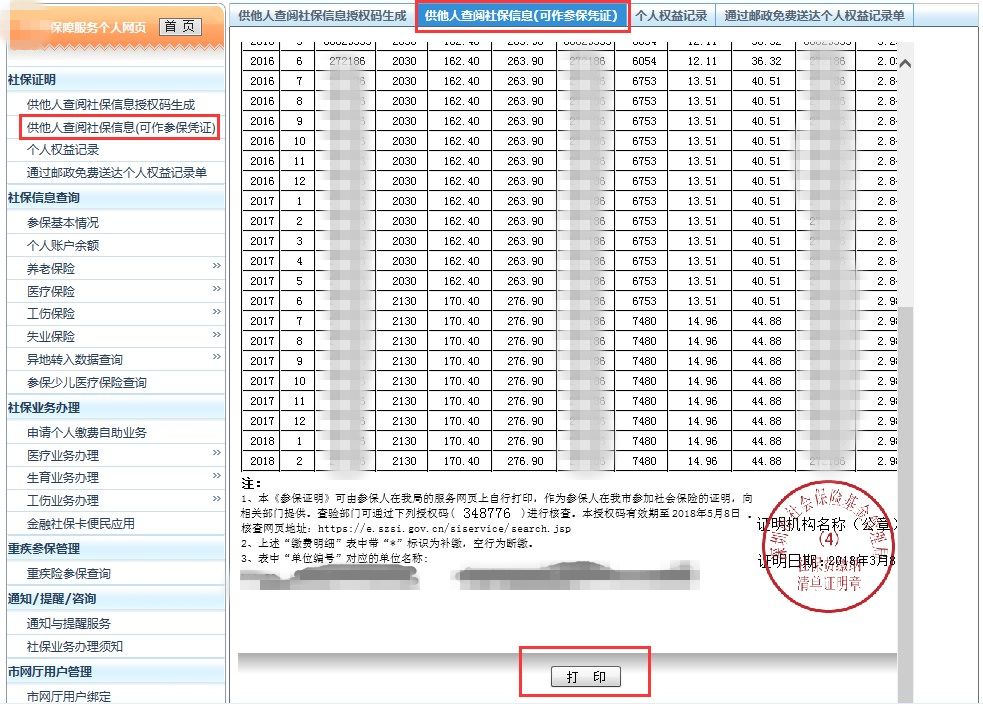Click the 首页 home button
The height and width of the screenshot is (704, 983).
[x=179, y=27]
